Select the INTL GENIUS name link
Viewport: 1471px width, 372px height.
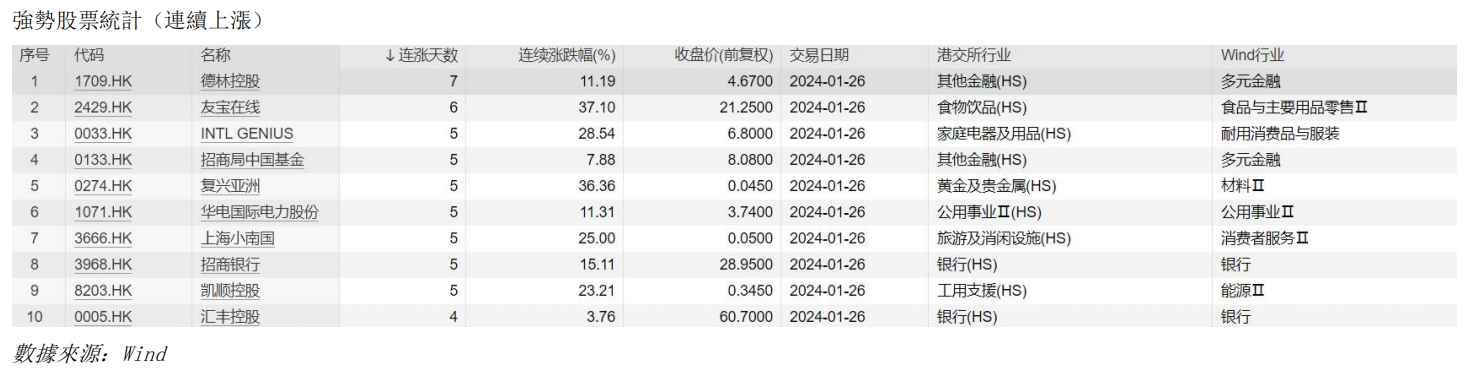pyautogui.click(x=247, y=133)
